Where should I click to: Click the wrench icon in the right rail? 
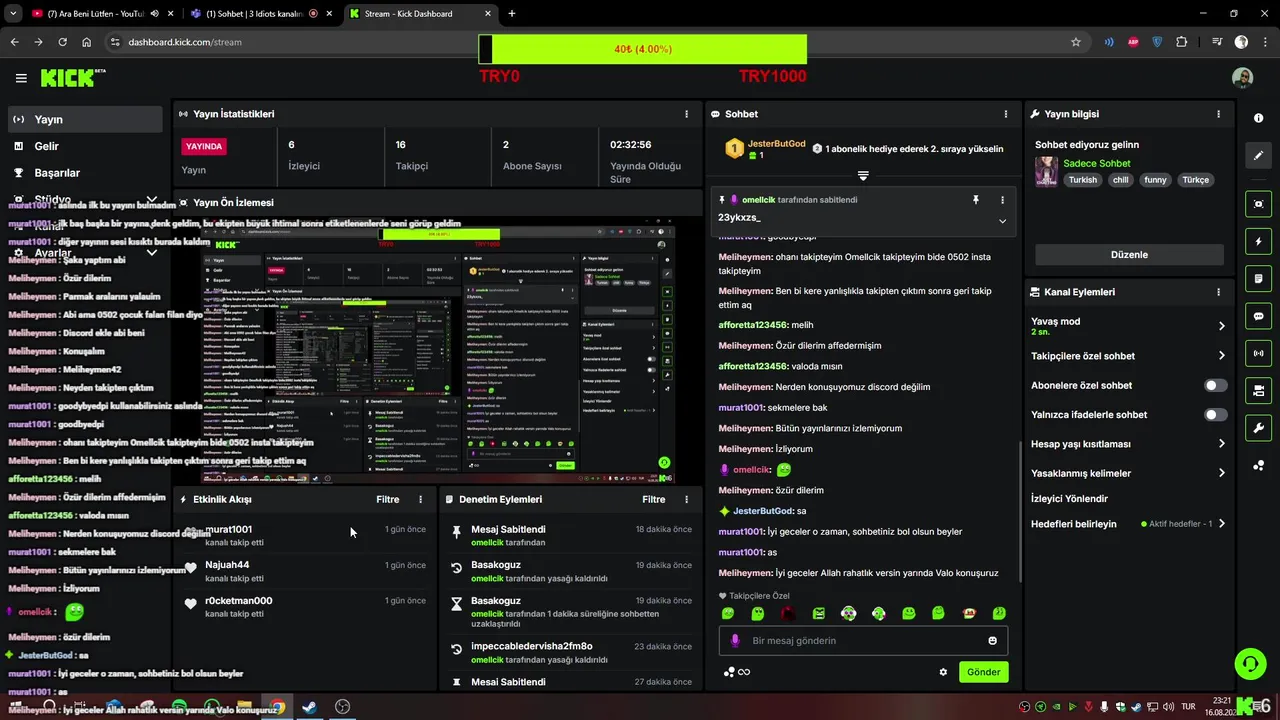[1258, 428]
